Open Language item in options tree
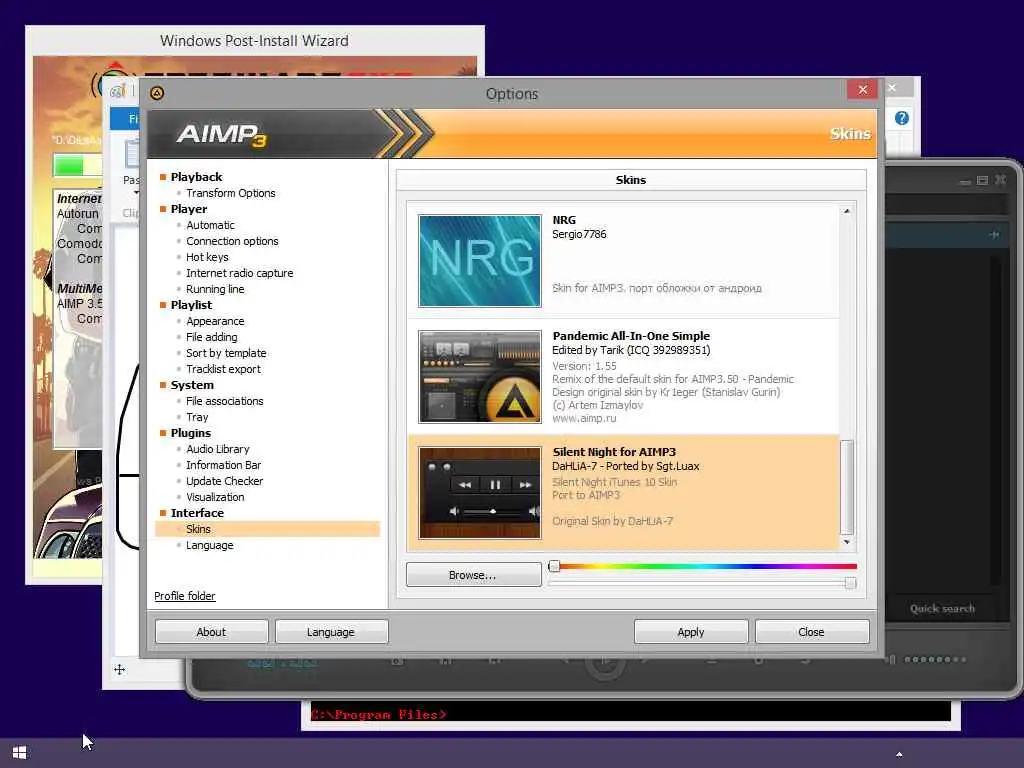The width and height of the screenshot is (1024, 768). [210, 545]
